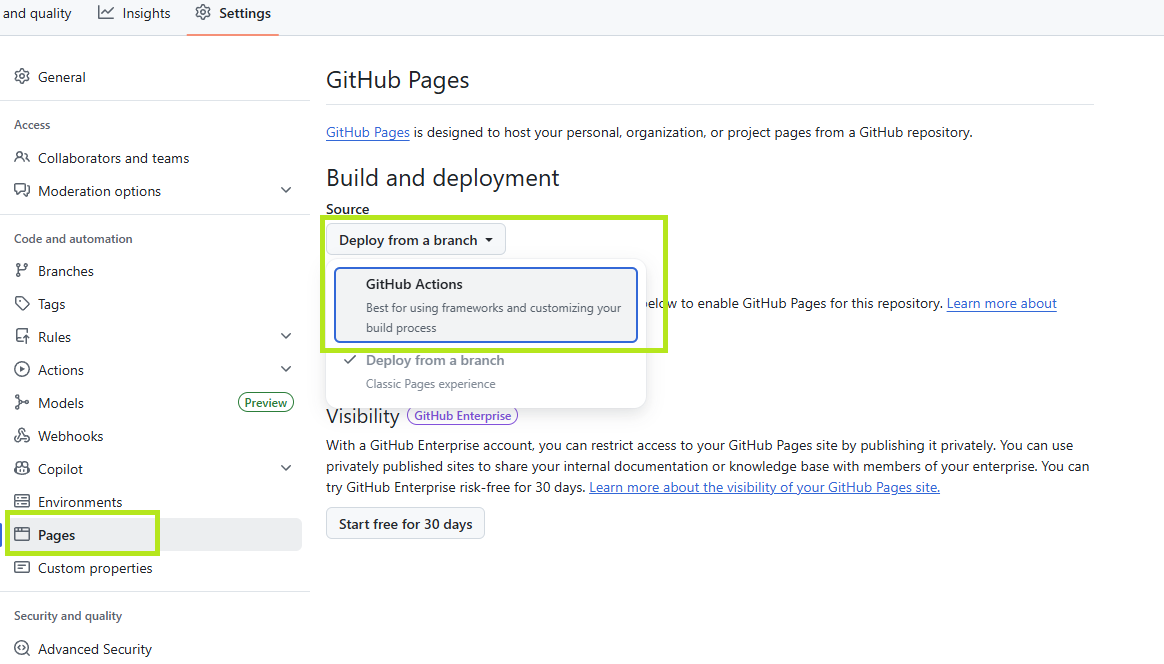
Task: Click the Learn more about link
Action: pos(1001,303)
